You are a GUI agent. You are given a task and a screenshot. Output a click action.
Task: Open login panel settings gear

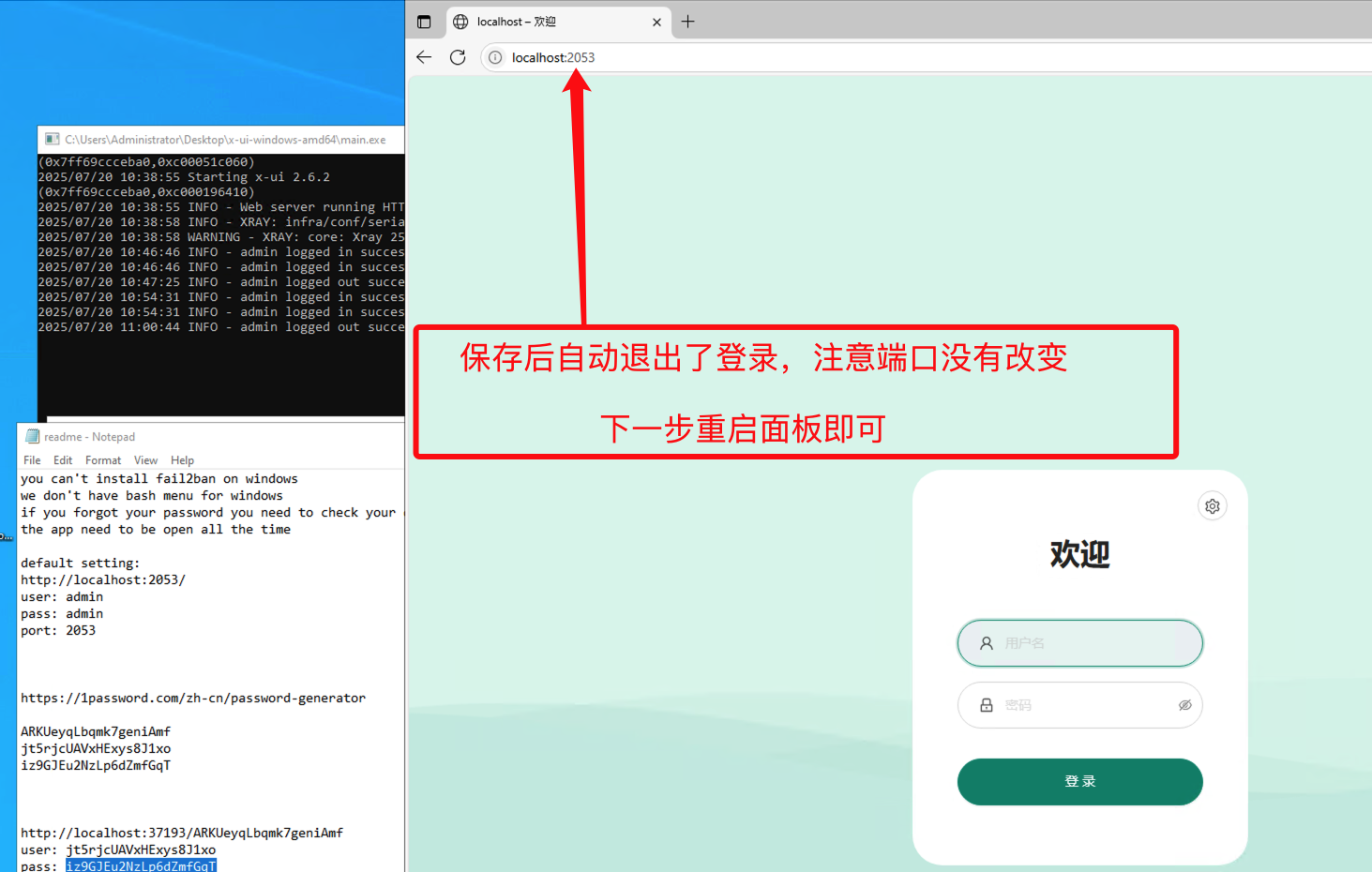[x=1213, y=506]
